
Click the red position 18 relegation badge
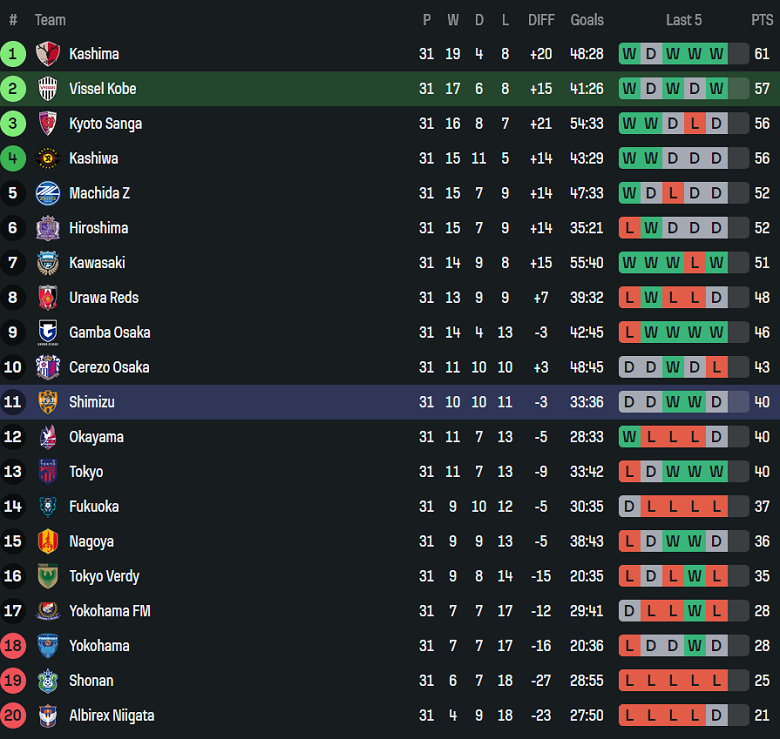tap(13, 646)
